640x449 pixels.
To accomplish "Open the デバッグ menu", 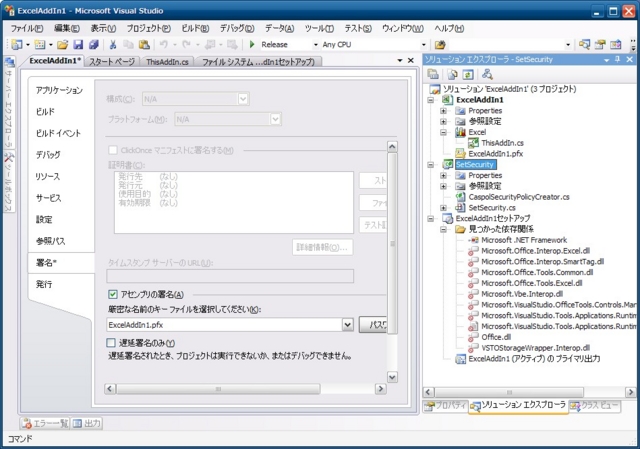I will 237,28.
